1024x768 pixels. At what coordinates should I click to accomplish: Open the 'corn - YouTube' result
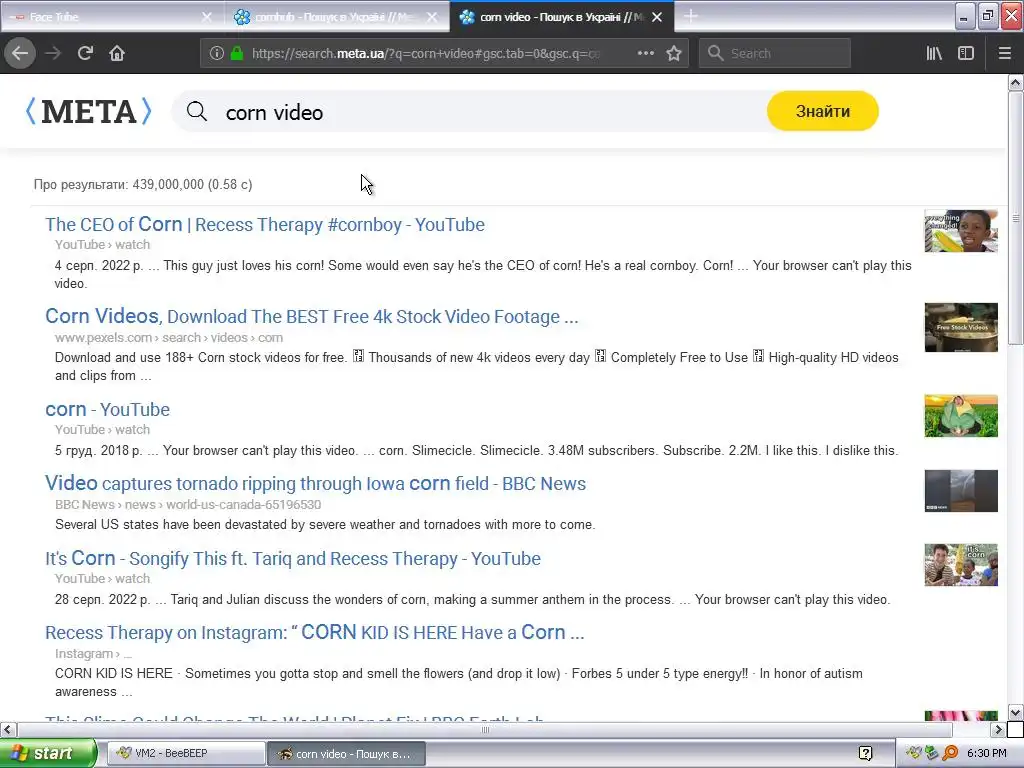tap(107, 409)
